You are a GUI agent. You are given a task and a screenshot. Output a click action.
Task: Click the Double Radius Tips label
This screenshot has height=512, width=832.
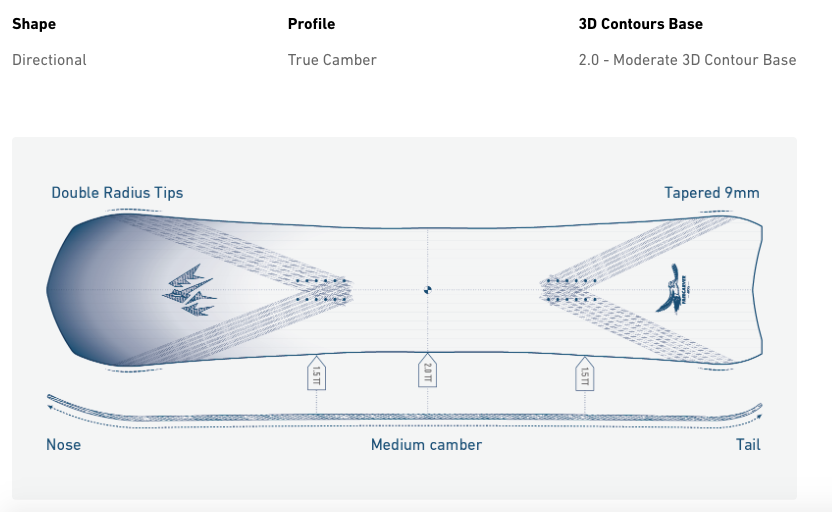coord(117,193)
